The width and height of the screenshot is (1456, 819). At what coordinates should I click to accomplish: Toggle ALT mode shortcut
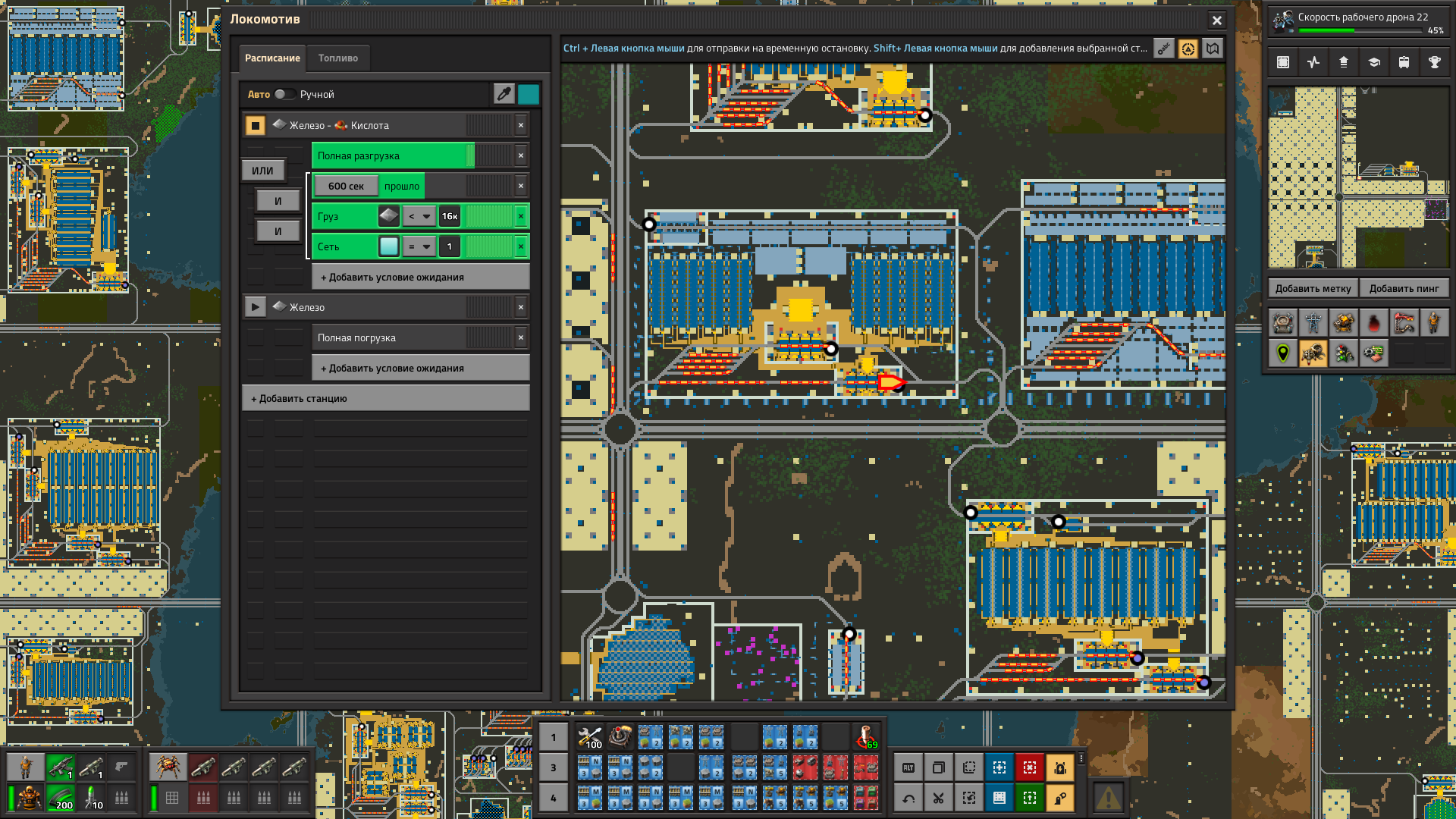908,767
